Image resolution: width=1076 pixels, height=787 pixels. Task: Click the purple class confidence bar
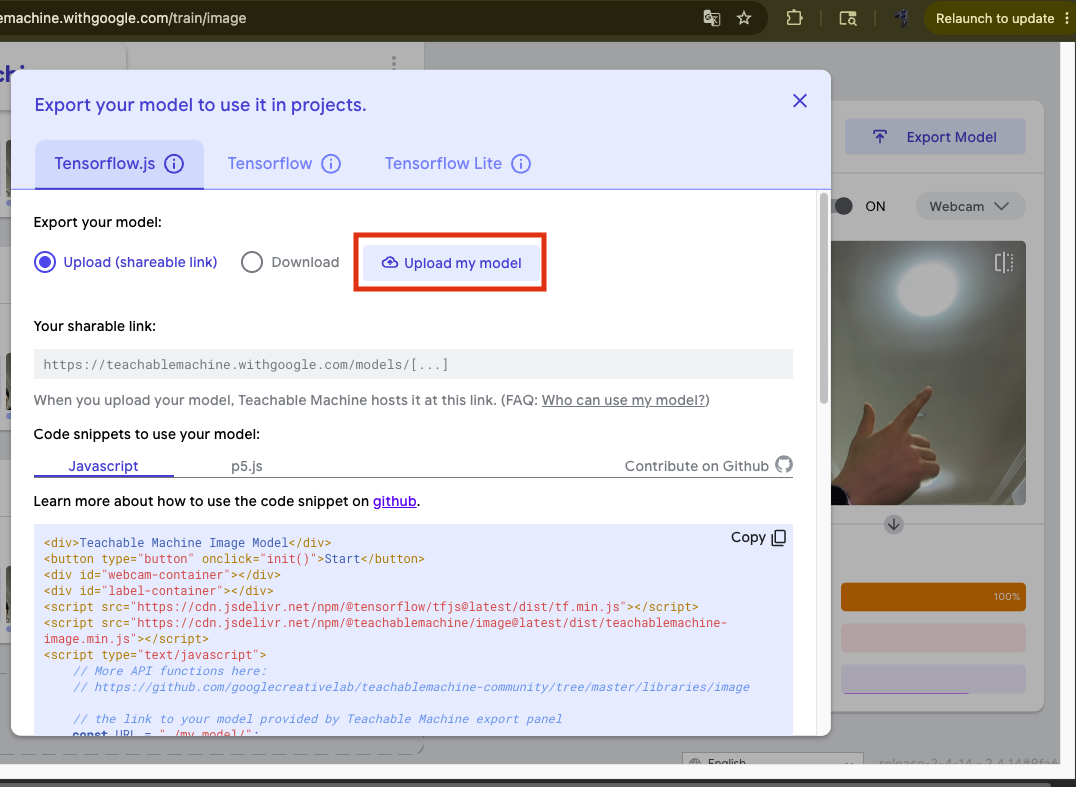(x=933, y=679)
